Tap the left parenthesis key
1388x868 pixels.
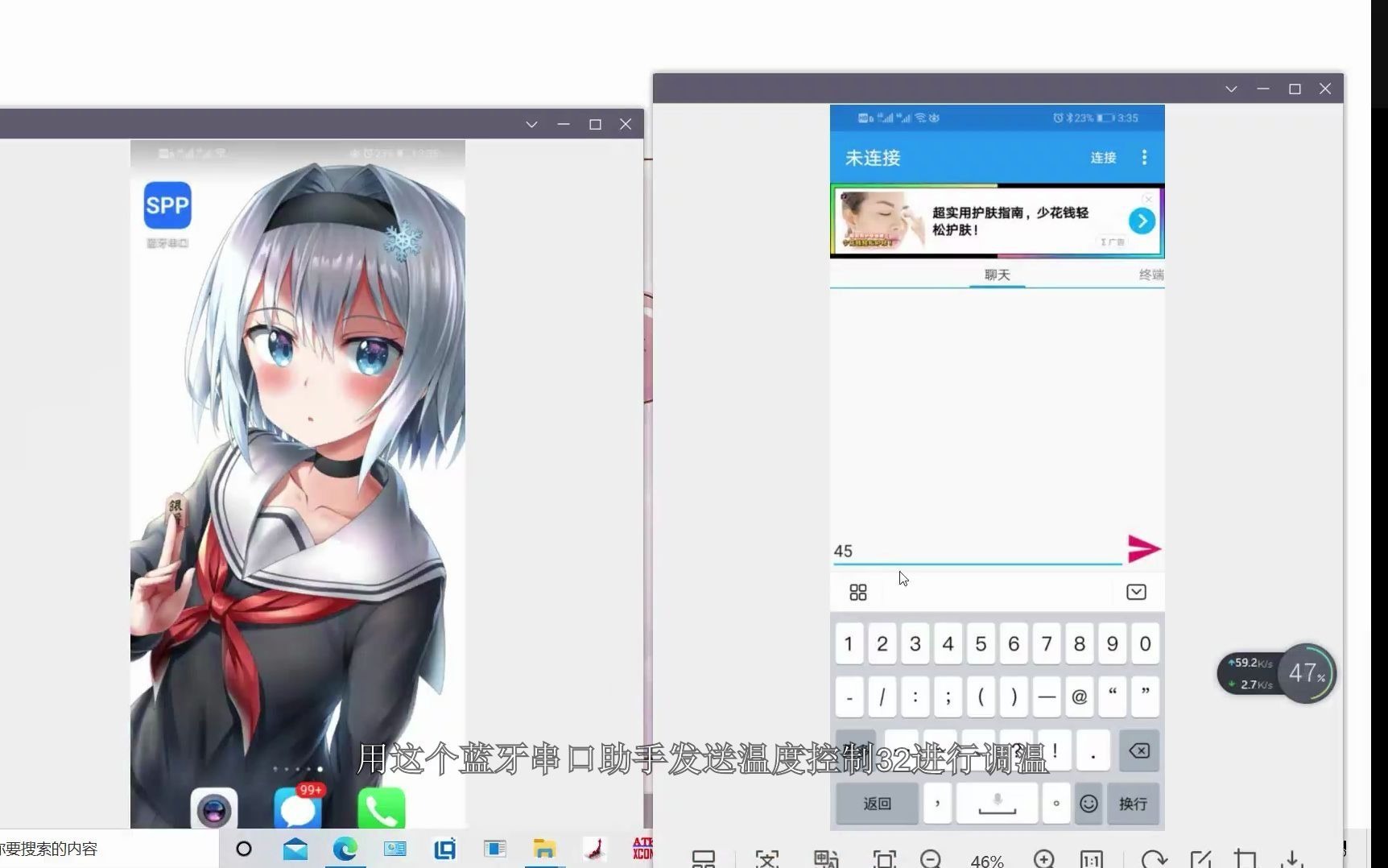coord(981,696)
